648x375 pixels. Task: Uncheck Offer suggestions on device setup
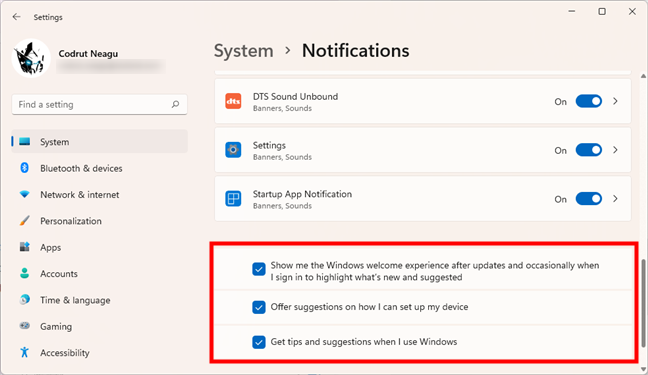tap(259, 307)
